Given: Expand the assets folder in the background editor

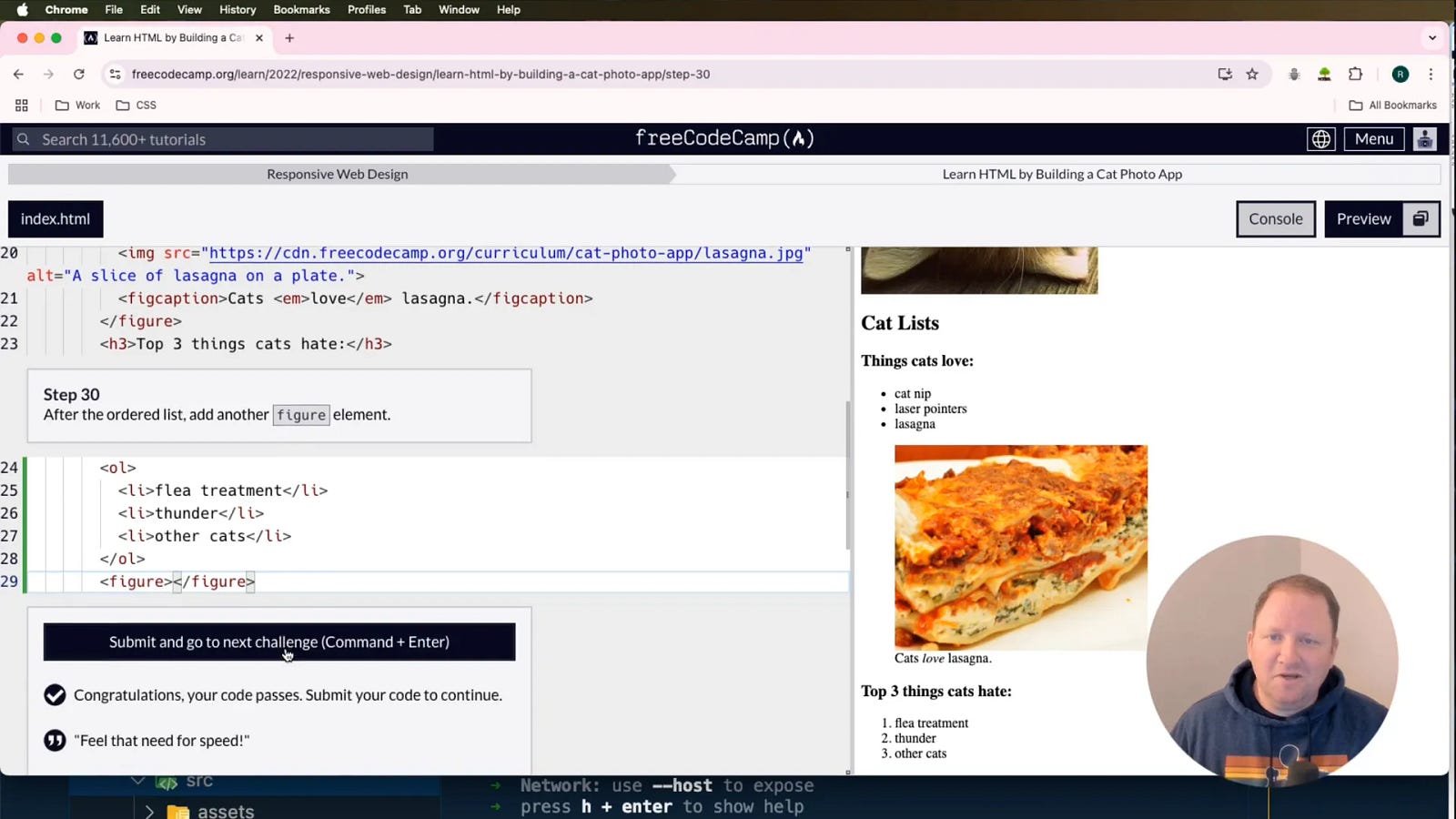Looking at the screenshot, I should point(149,811).
